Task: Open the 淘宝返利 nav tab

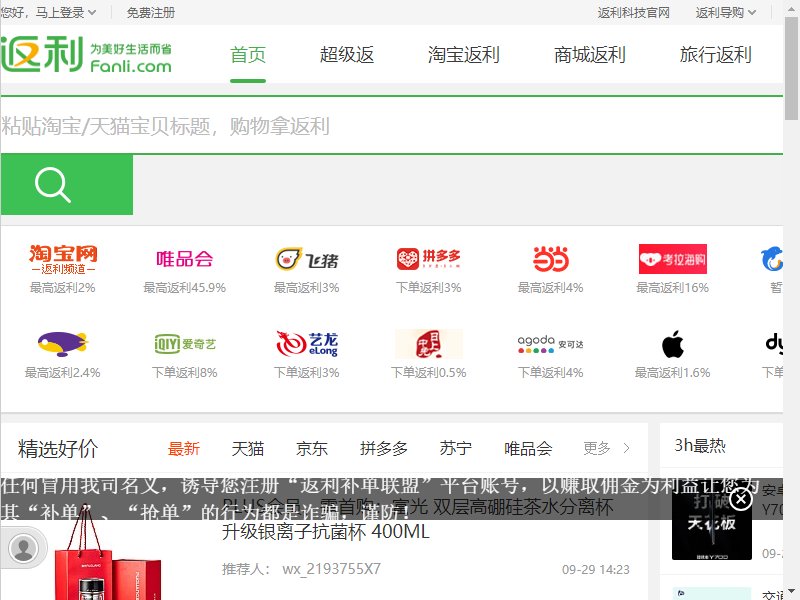Action: [464, 55]
